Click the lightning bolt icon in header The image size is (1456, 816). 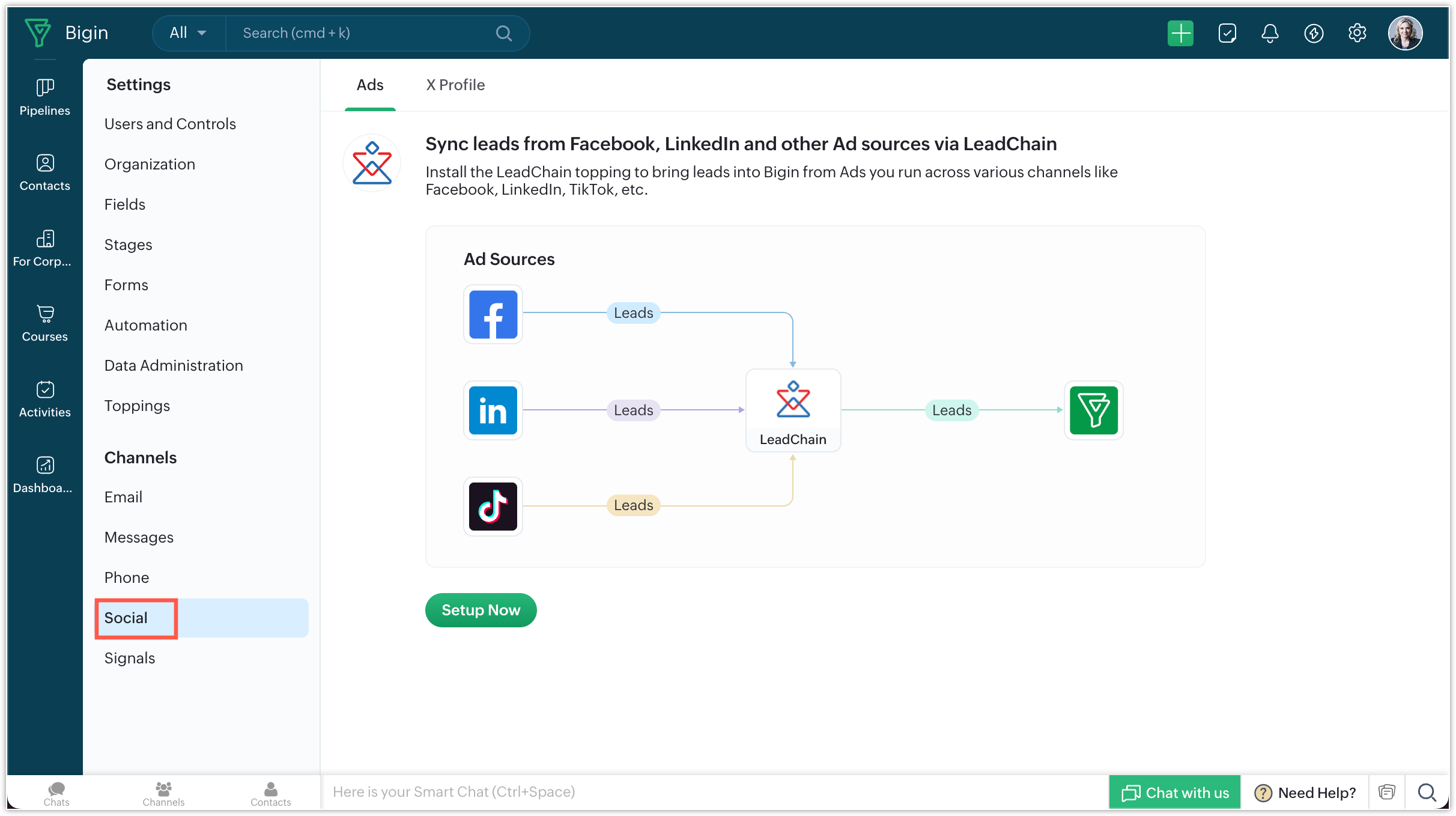1313,33
